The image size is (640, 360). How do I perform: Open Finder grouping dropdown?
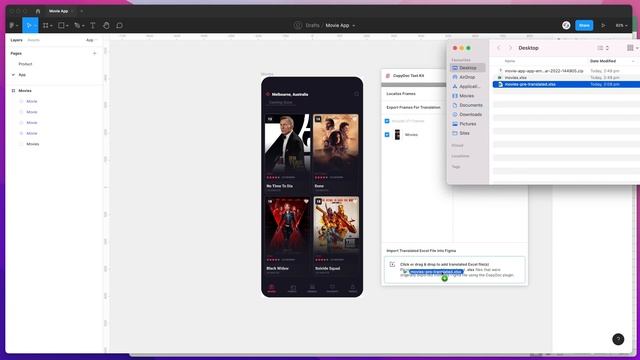point(632,48)
